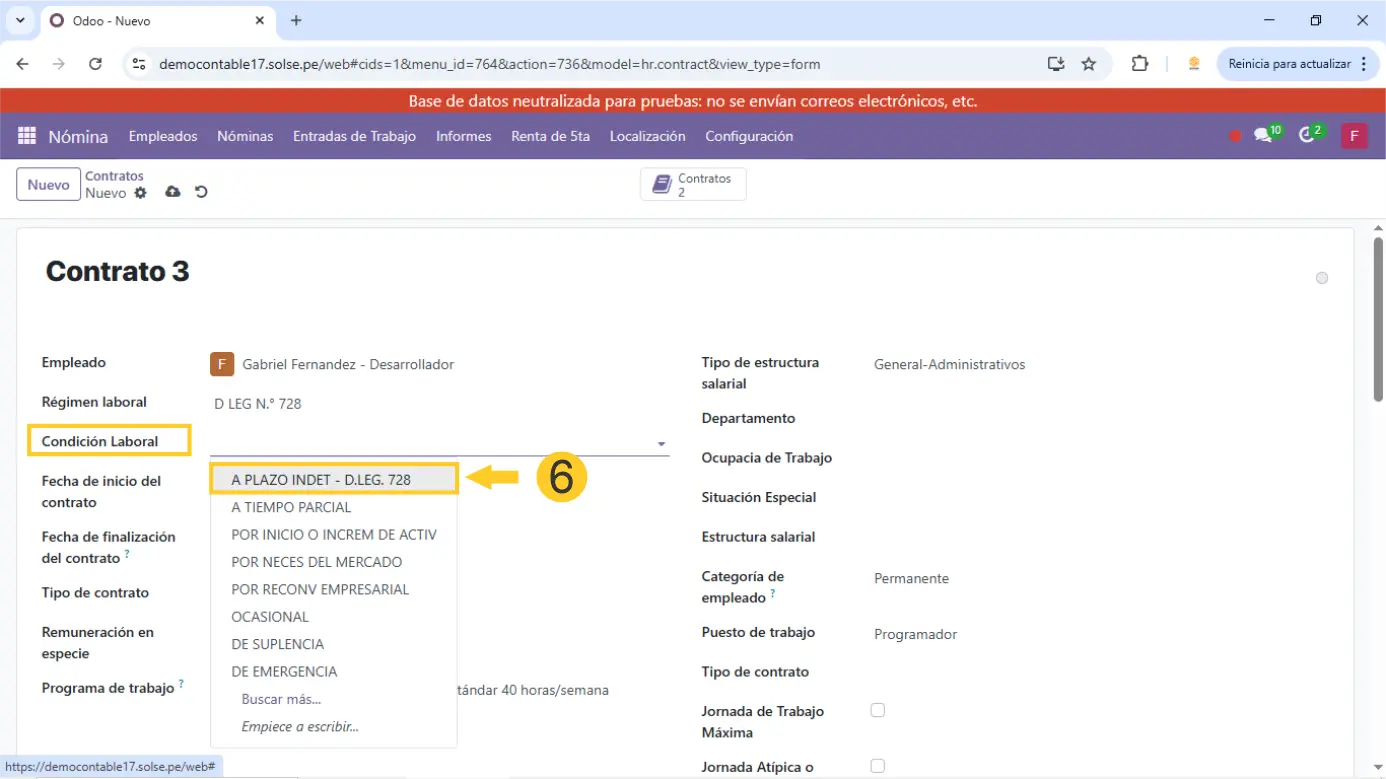Open the Empleados menu
1386x779 pixels.
click(x=163, y=136)
